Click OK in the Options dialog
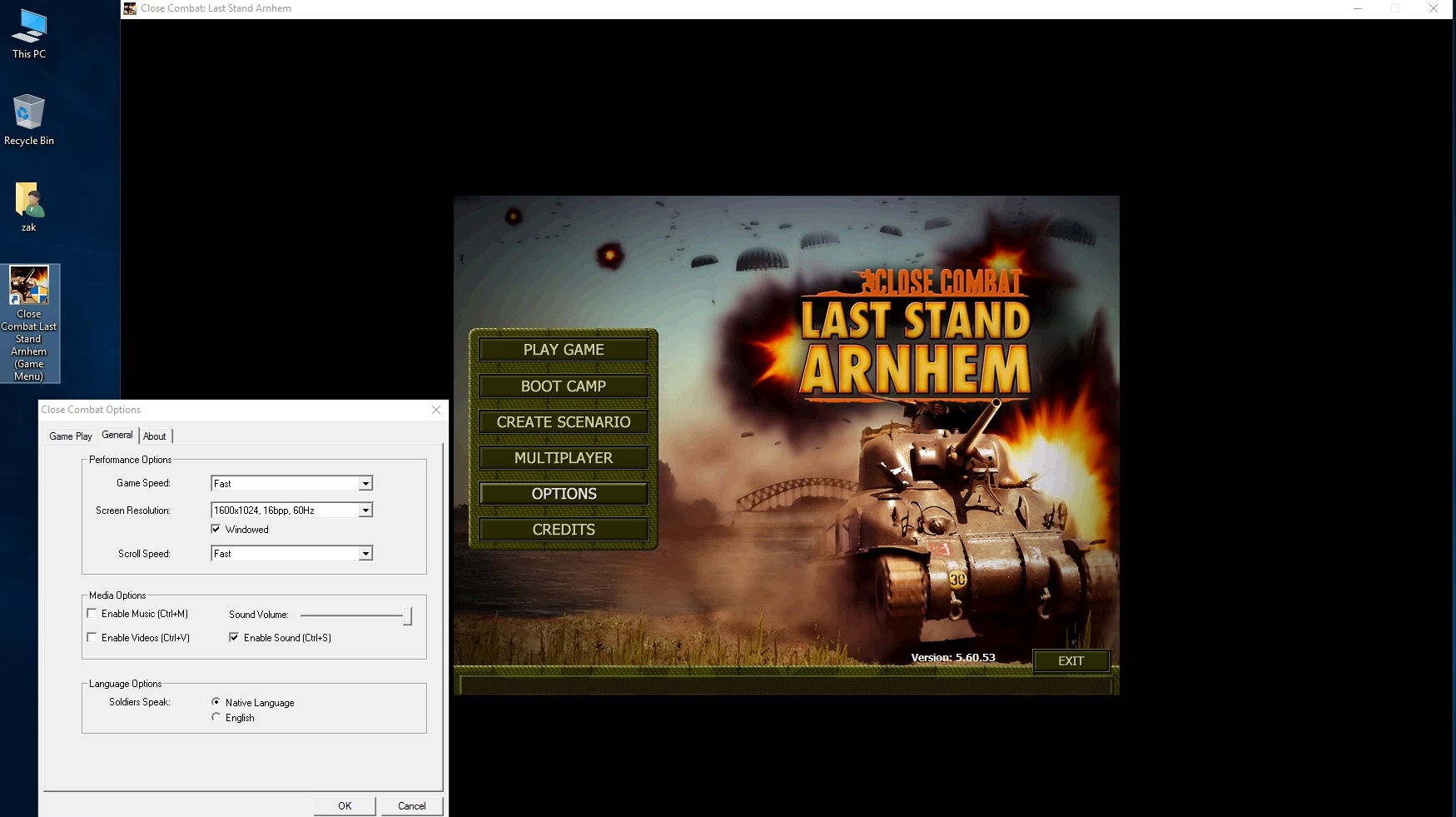 (x=345, y=806)
